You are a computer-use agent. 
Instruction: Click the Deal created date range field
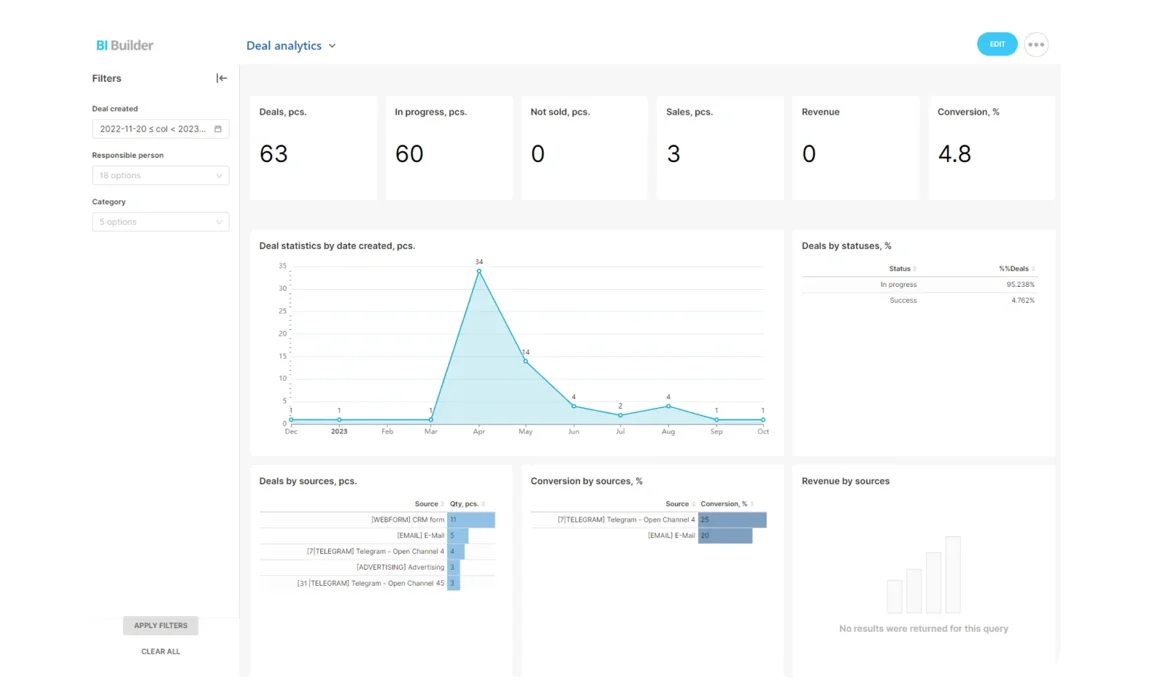pyautogui.click(x=152, y=129)
